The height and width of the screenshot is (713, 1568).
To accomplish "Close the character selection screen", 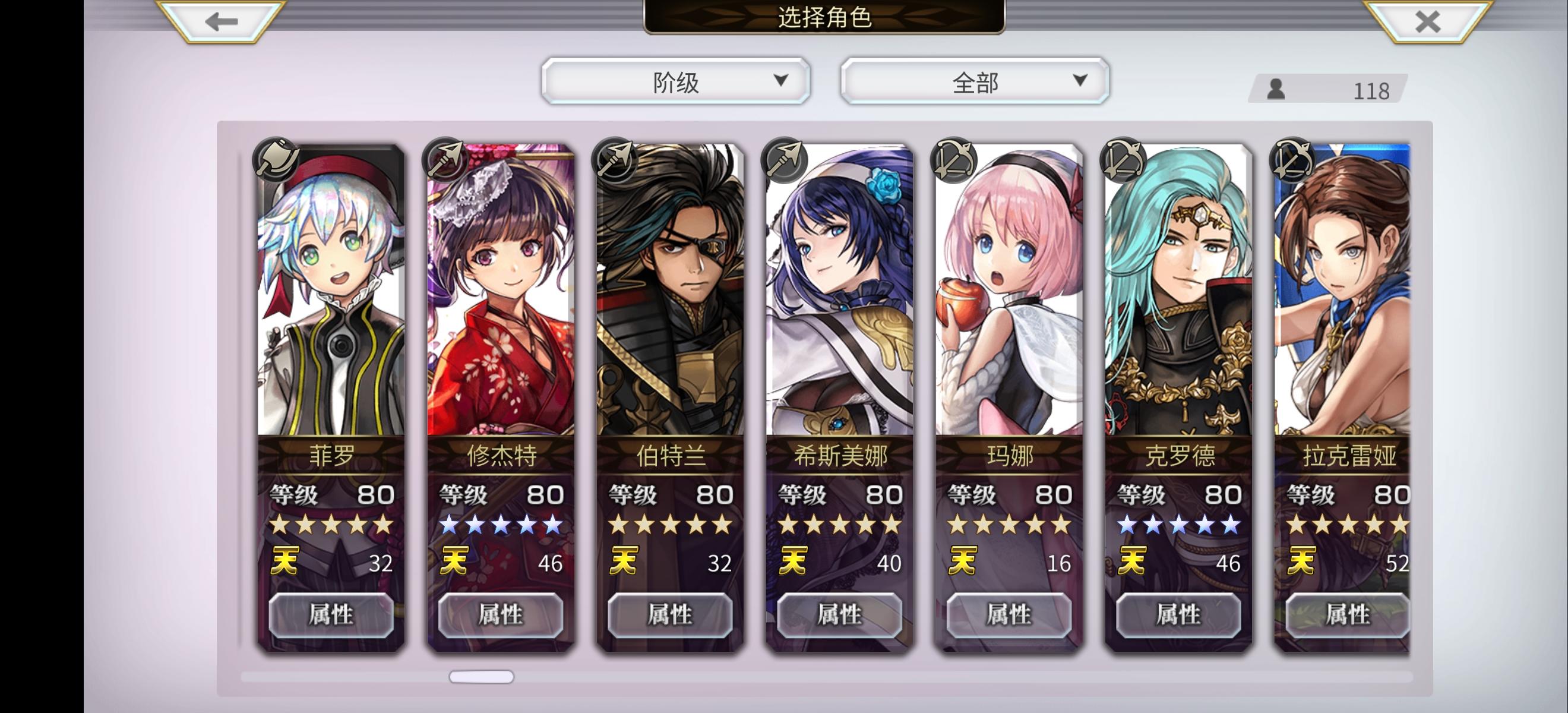I will pyautogui.click(x=1427, y=22).
